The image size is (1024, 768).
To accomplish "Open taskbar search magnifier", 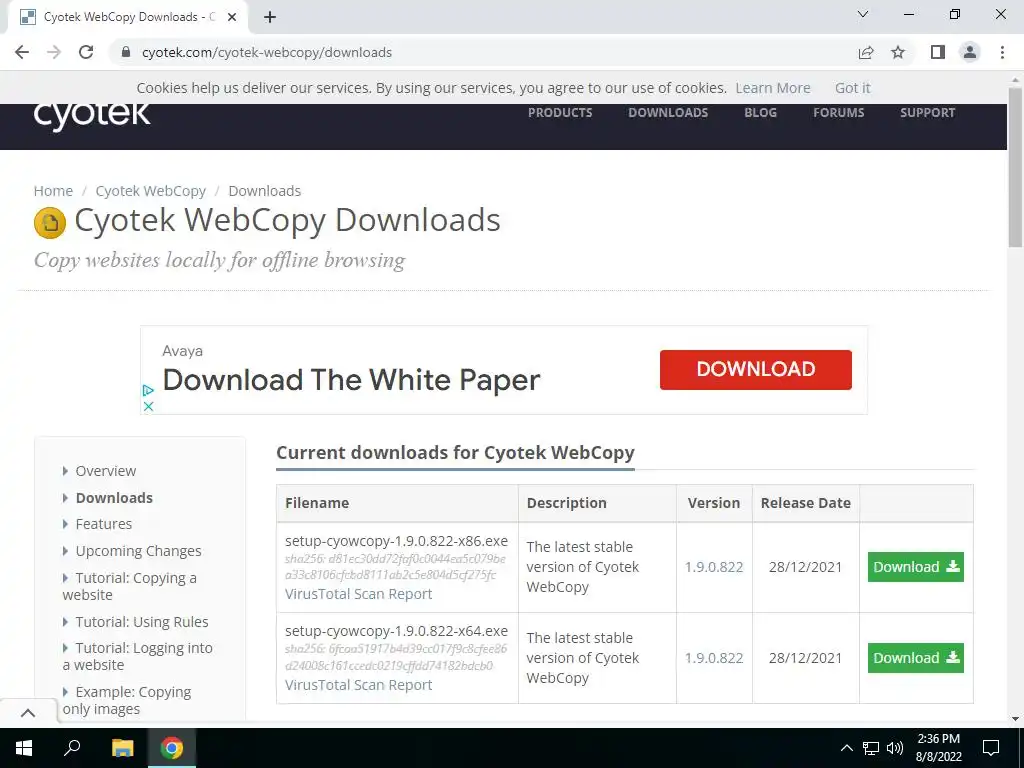I will pyautogui.click(x=72, y=748).
